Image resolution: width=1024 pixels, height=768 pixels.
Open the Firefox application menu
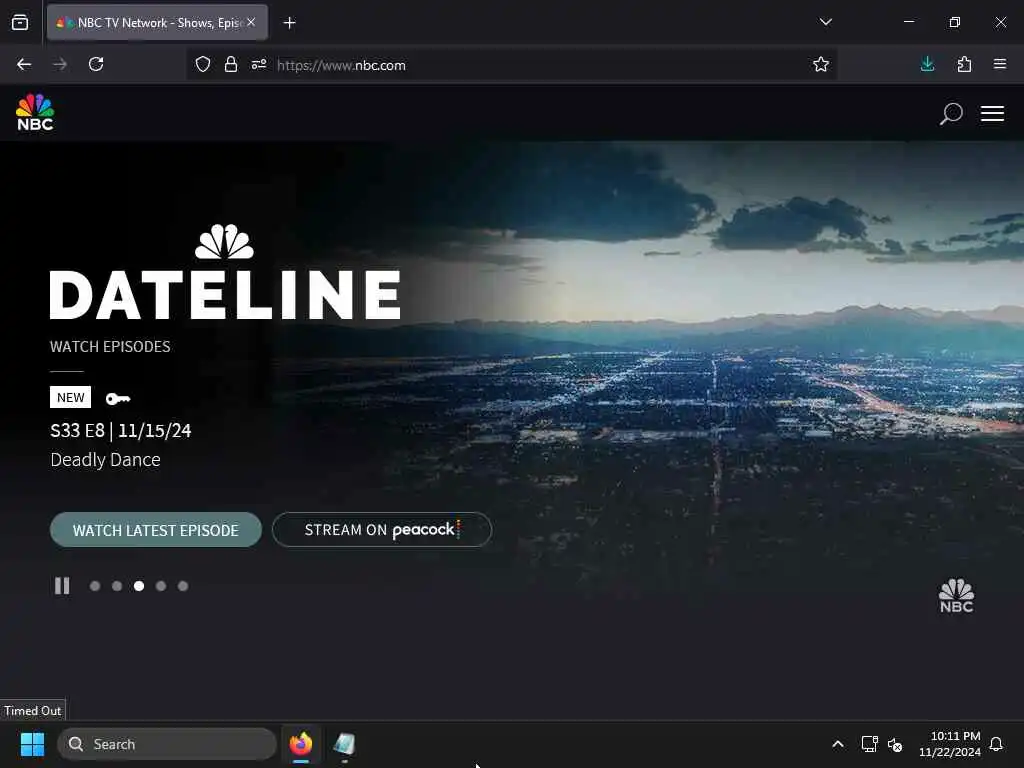point(1000,64)
